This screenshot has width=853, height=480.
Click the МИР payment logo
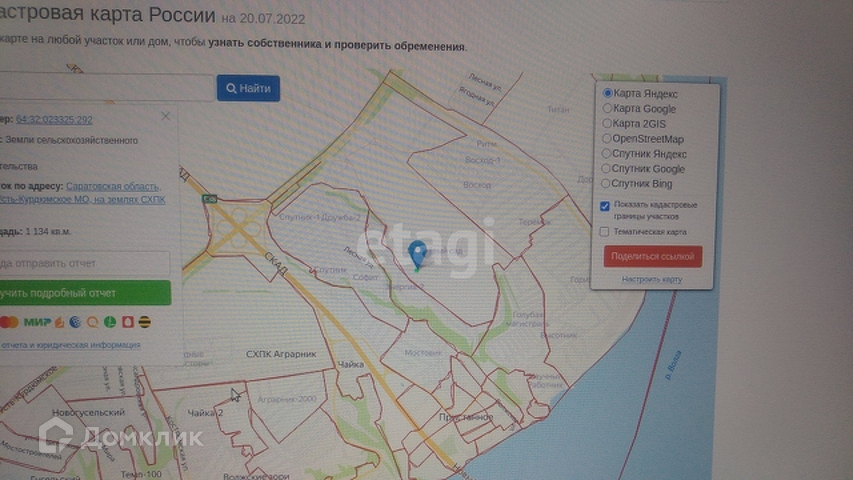36,322
